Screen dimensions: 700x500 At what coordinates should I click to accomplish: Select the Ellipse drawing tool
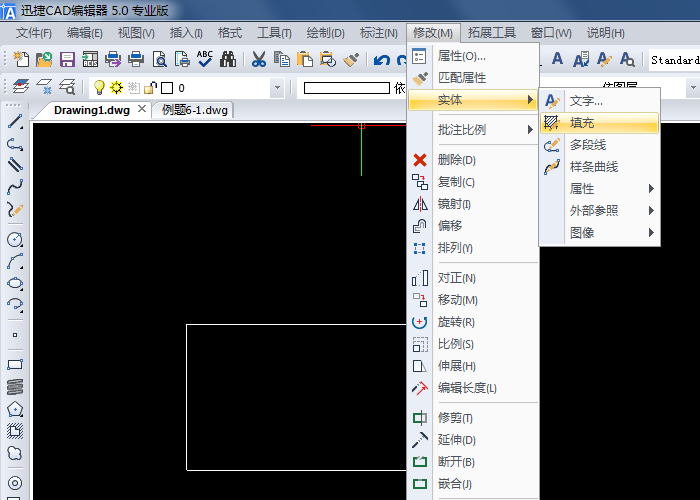pos(15,283)
